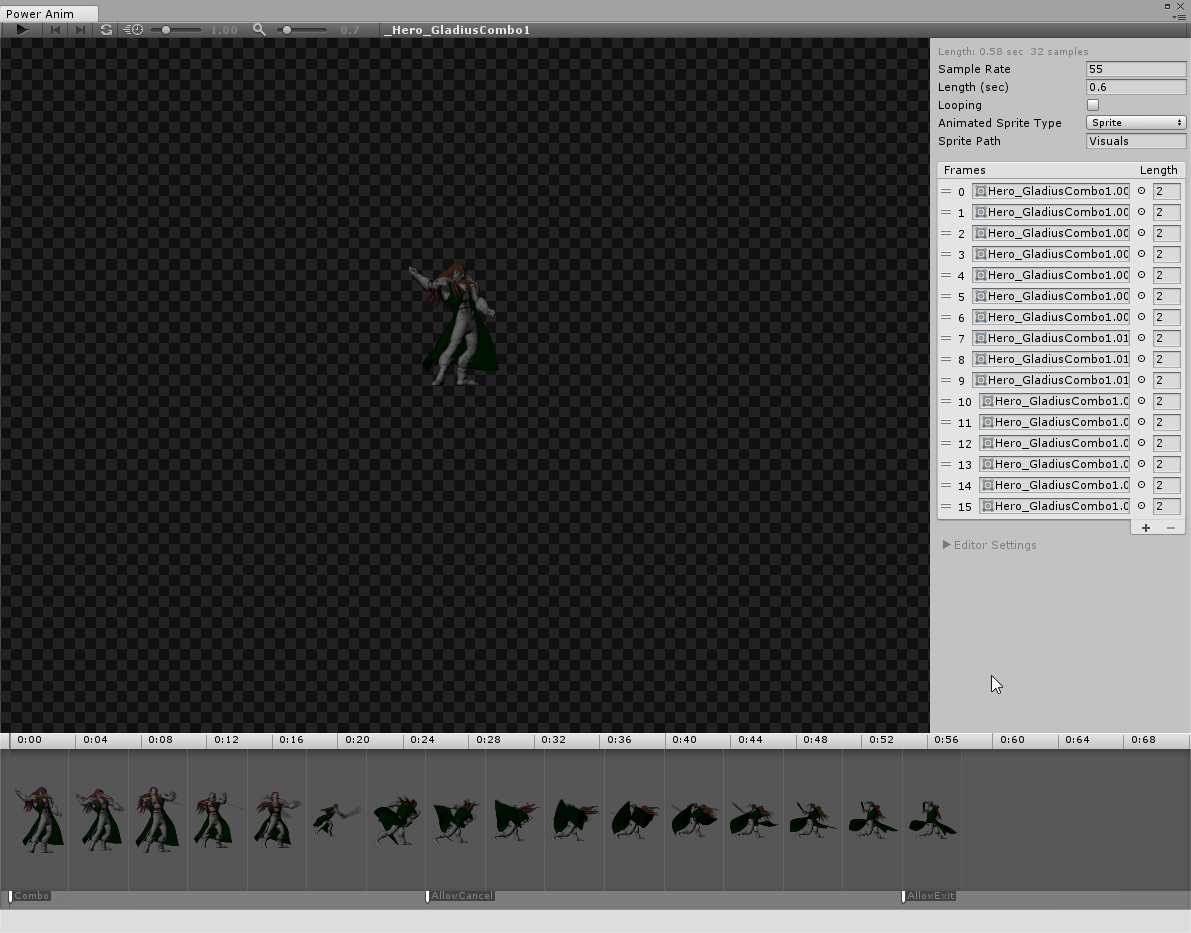Jump to the last frame with skip-forward icon
The height and width of the screenshot is (933, 1191).
coord(79,29)
